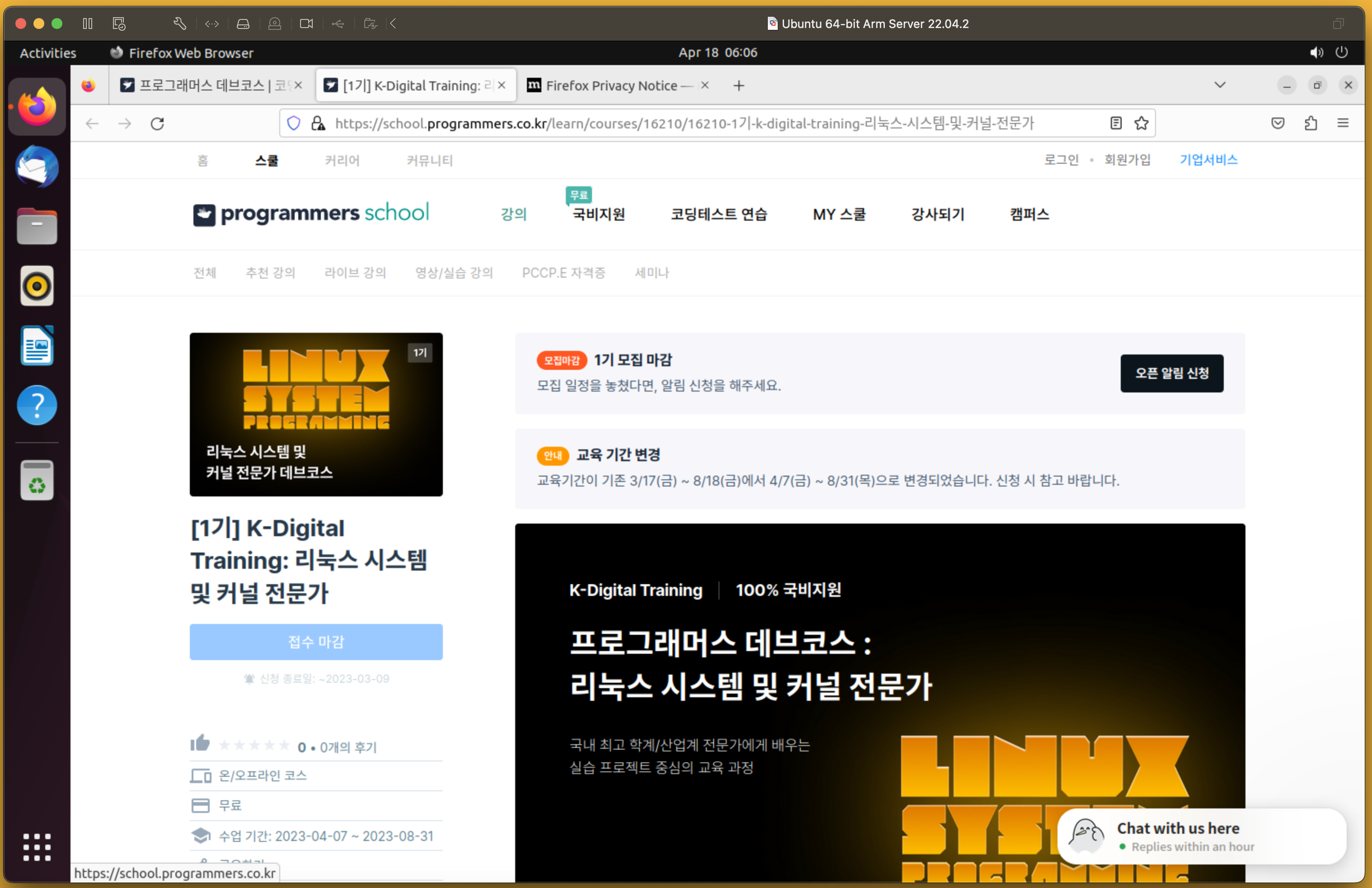
Task: Select the 국비지원 menu item
Action: point(599,214)
